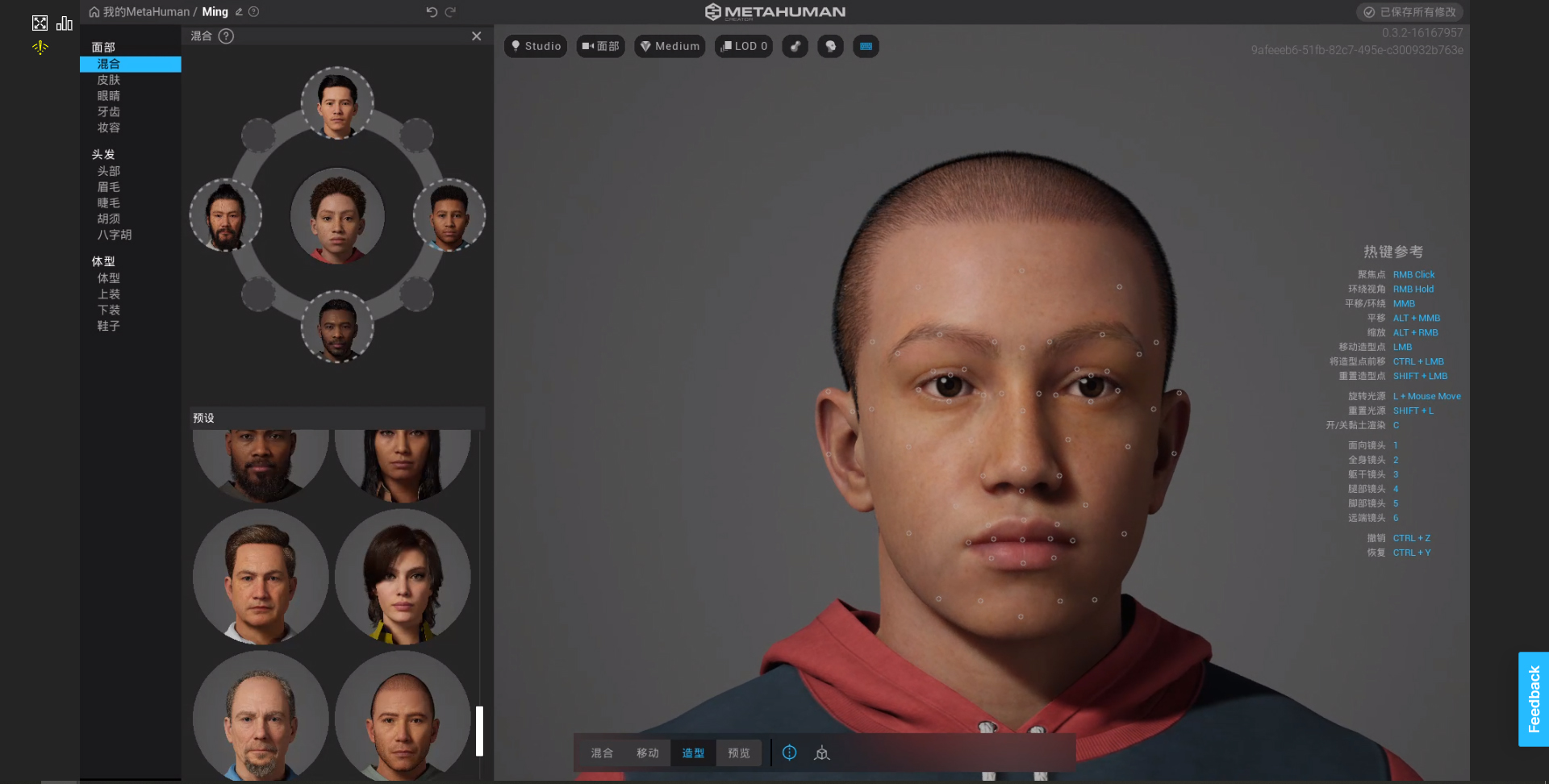Screen dimensions: 1549x784
Task: Open the 面部 camera view dropdown
Action: point(600,46)
